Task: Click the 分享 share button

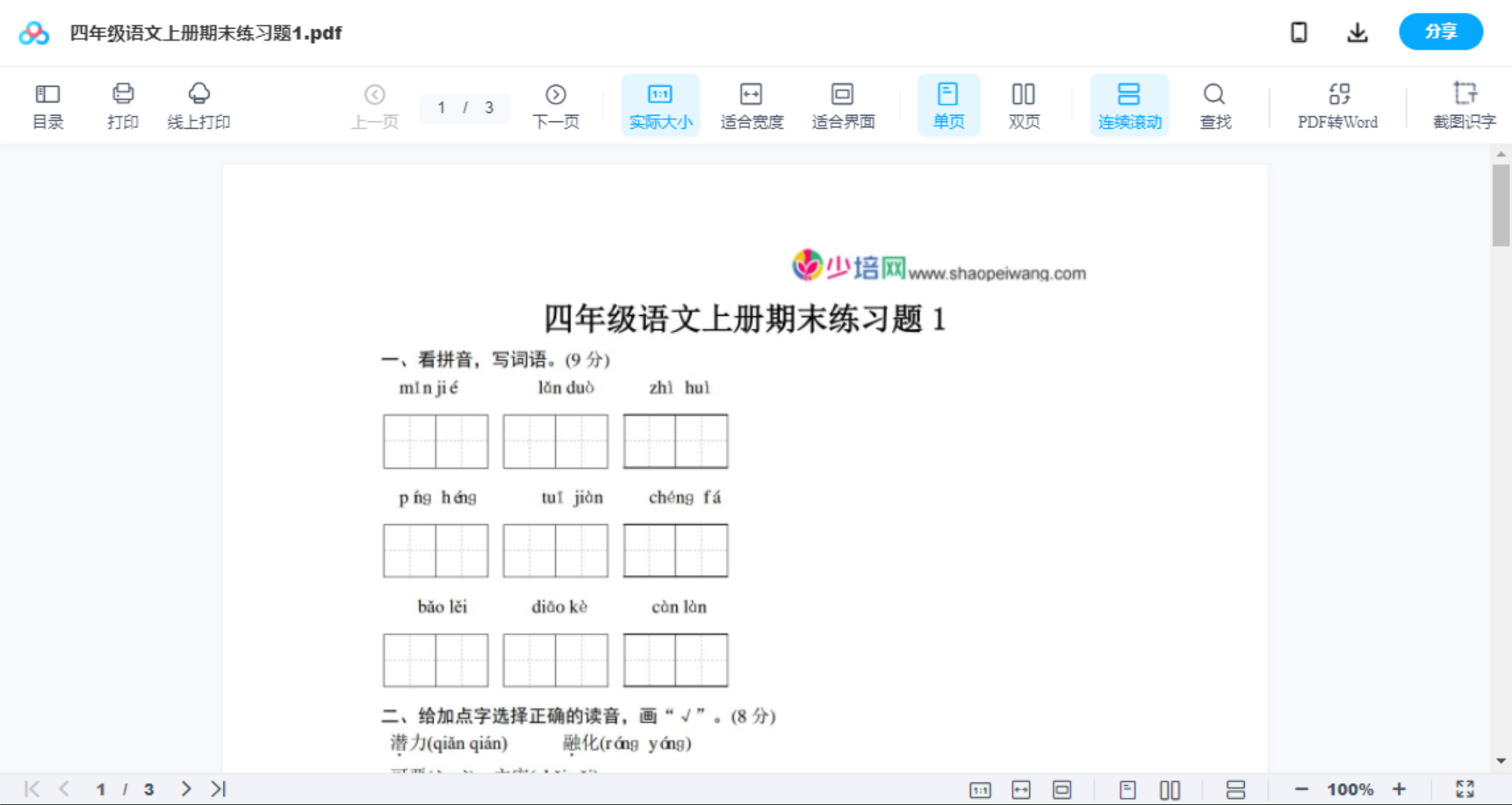Action: click(1441, 32)
